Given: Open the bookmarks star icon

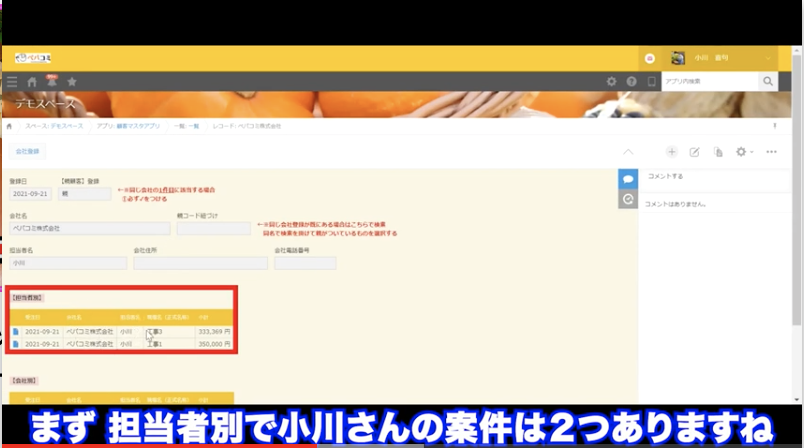Looking at the screenshot, I should coord(72,82).
